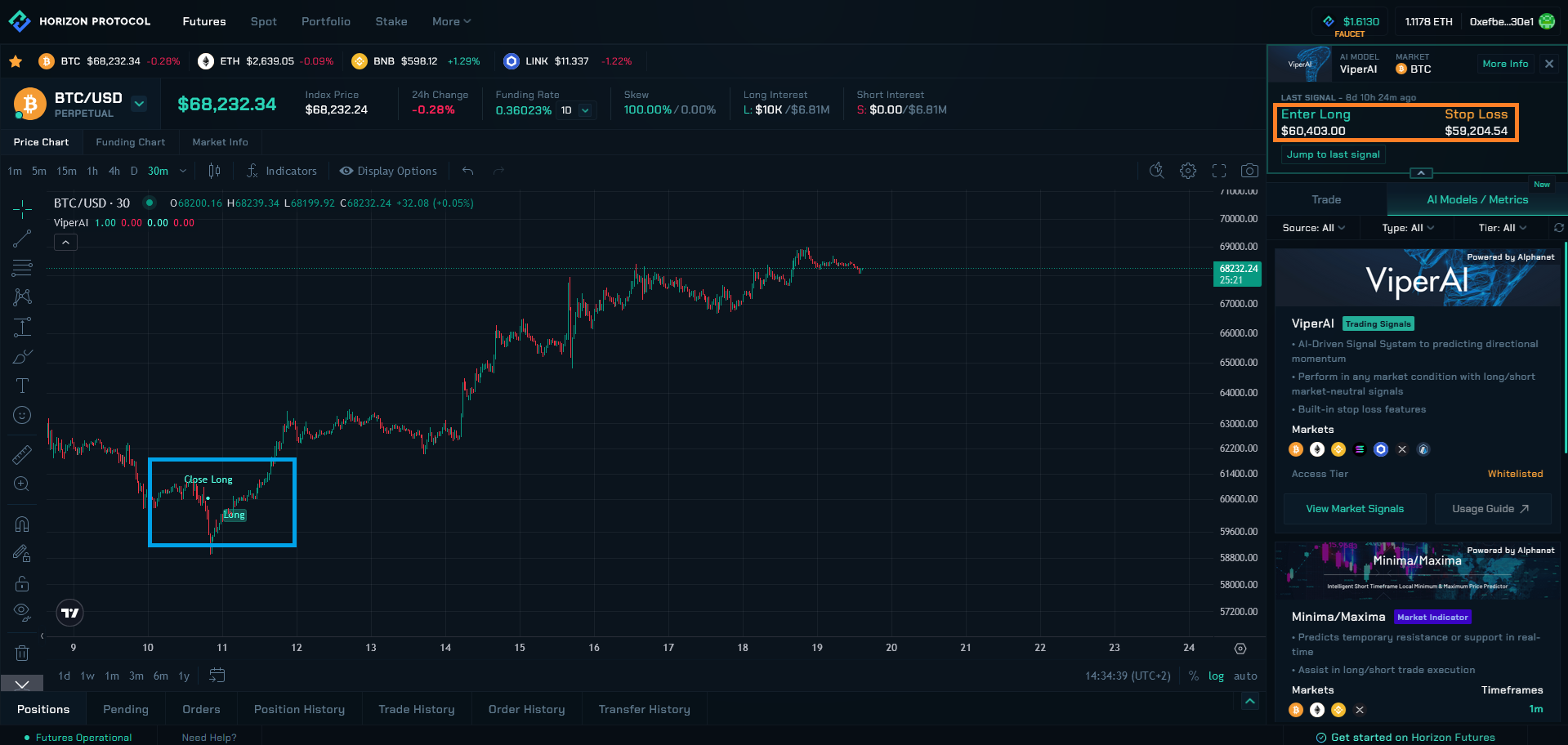Switch to the Funding Chart tab

[130, 142]
